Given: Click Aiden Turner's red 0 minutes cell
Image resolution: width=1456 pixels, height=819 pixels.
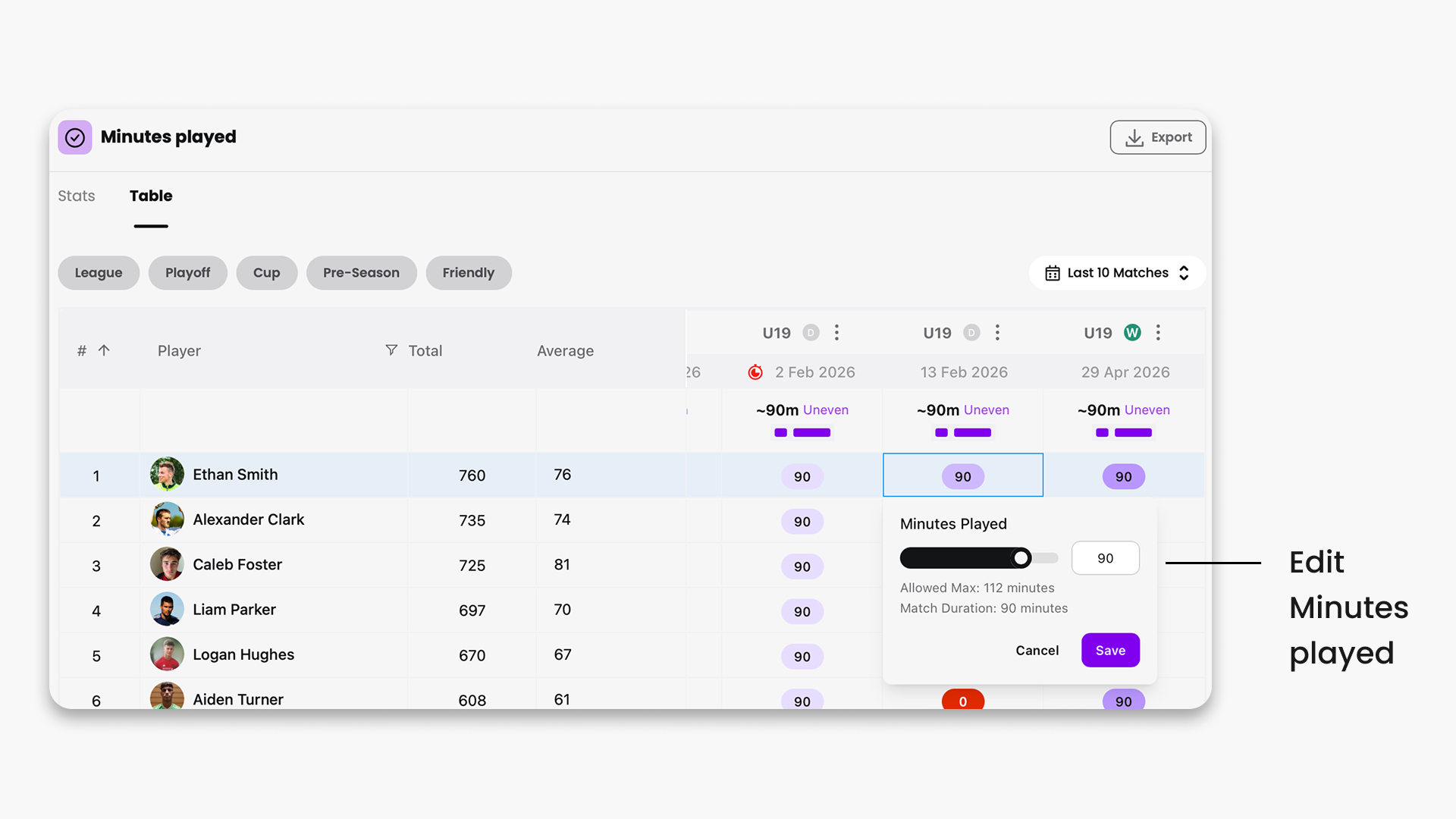Looking at the screenshot, I should [963, 700].
